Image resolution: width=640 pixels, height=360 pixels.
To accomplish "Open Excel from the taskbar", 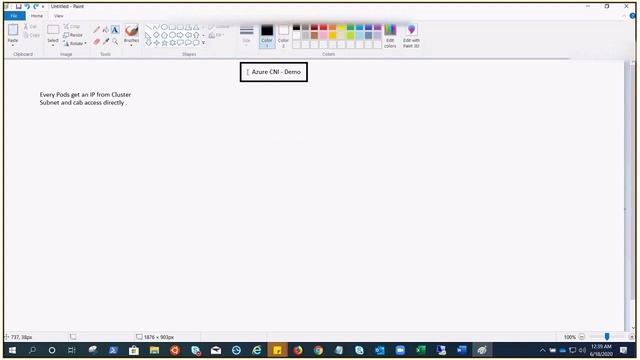I will click(420, 350).
